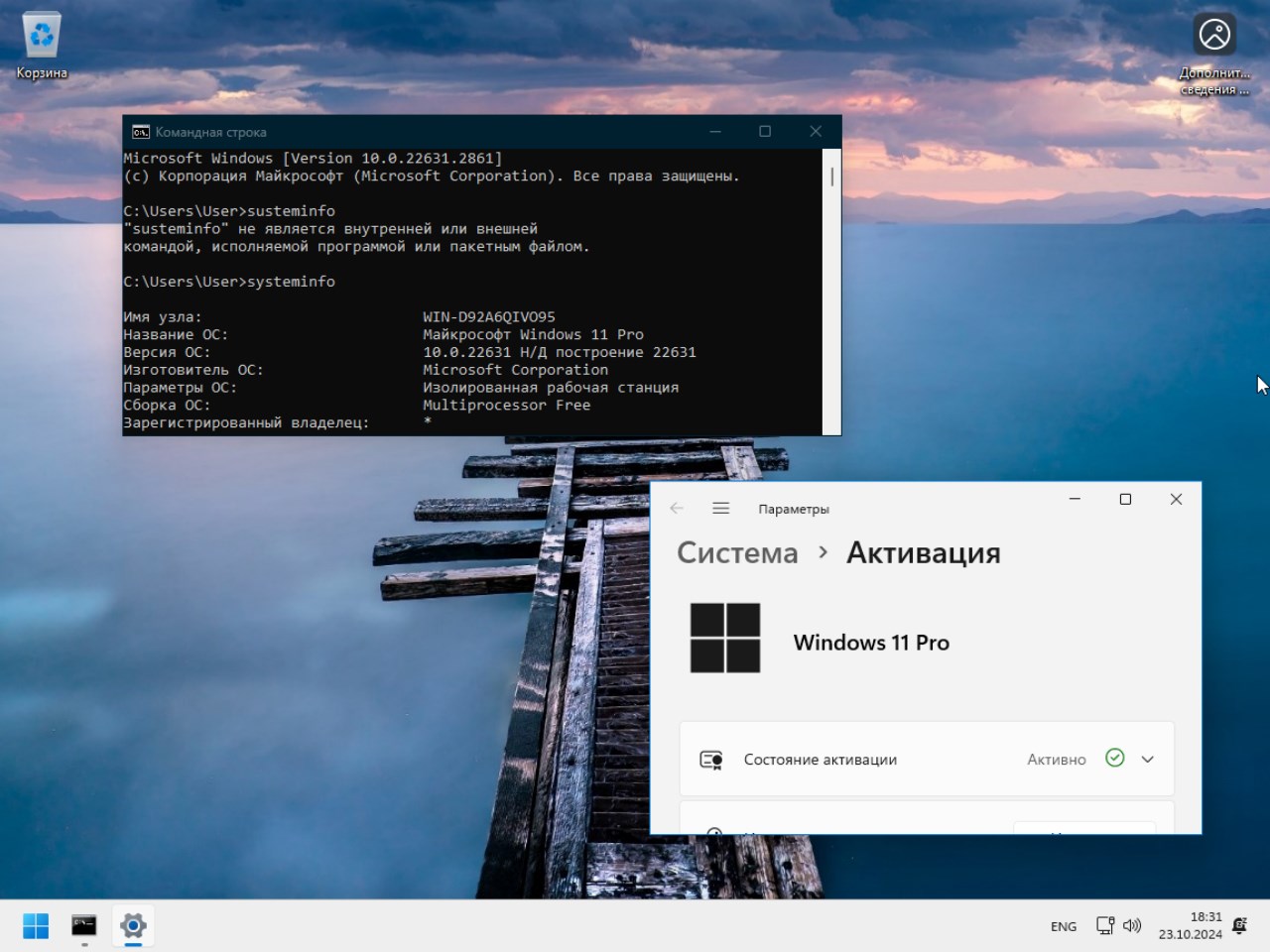The image size is (1270, 952).
Task: Open the Settings navigation hamburger menu
Action: pyautogui.click(x=721, y=508)
